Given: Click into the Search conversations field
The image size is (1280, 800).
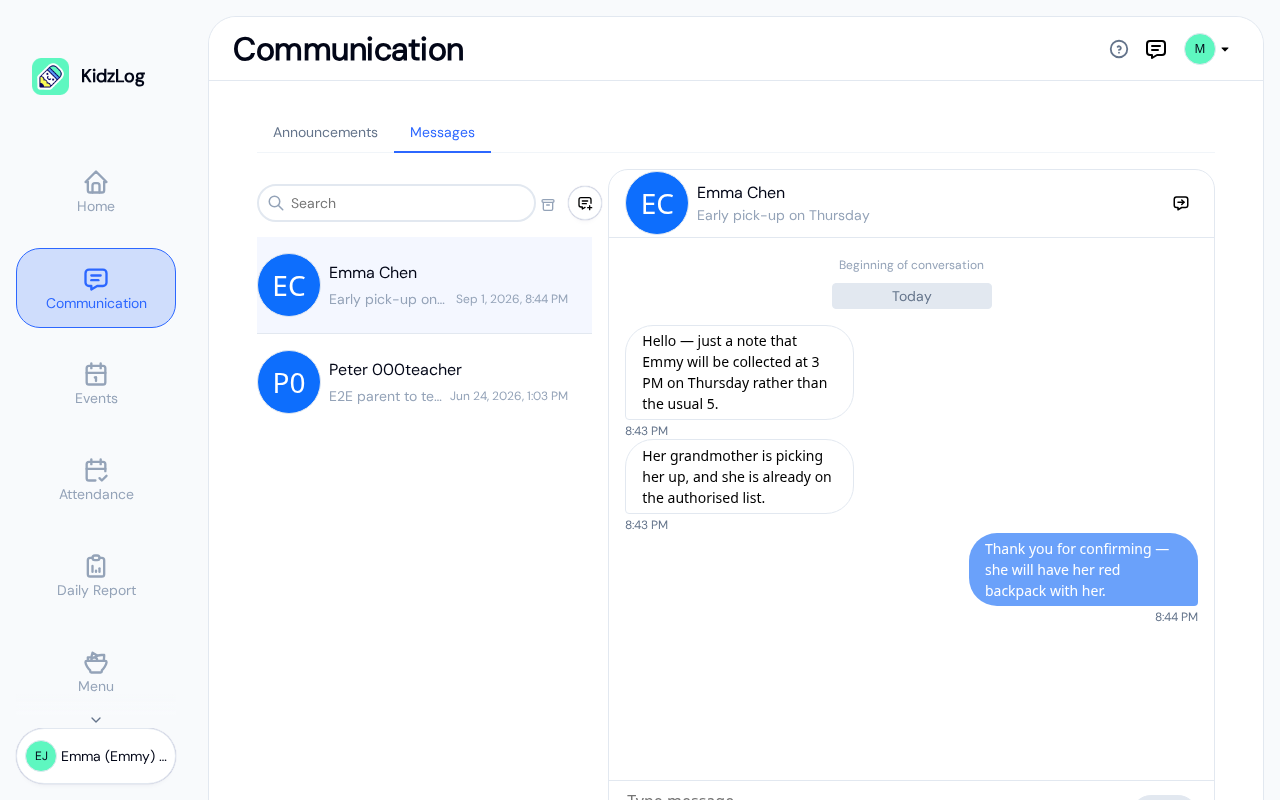Looking at the screenshot, I should (x=396, y=203).
